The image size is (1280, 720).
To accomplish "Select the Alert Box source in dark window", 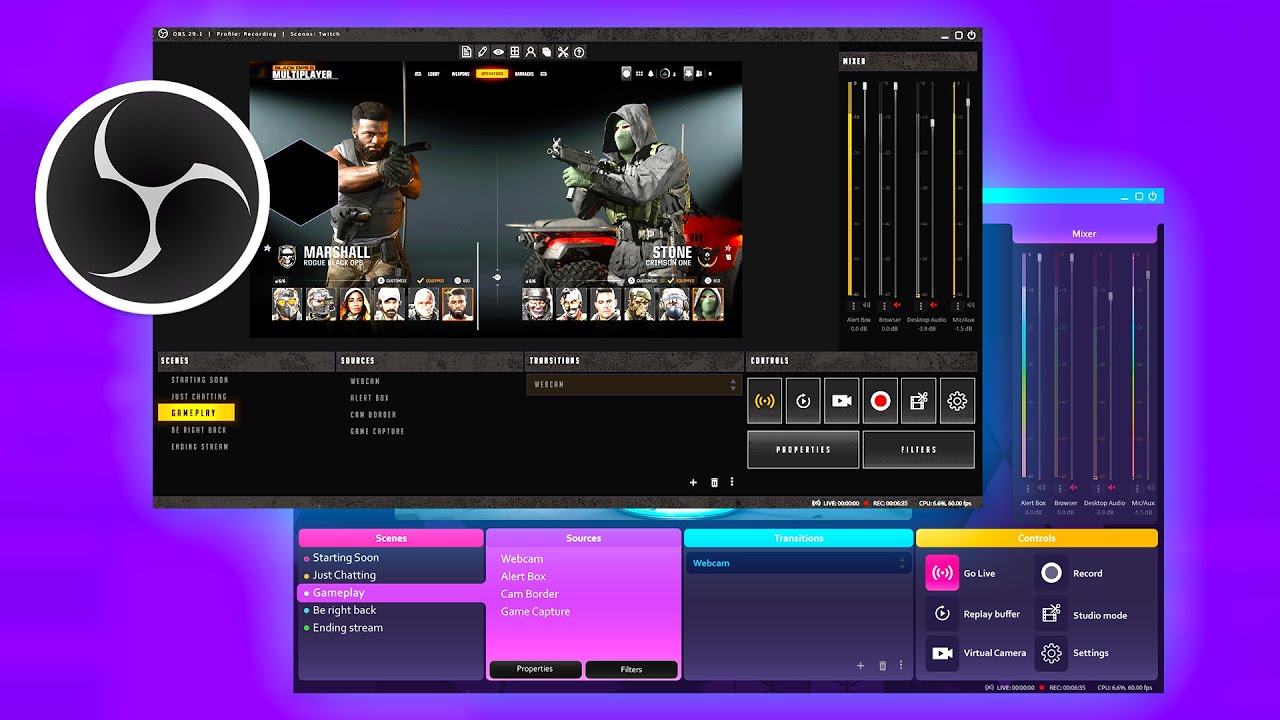I will (x=369, y=398).
